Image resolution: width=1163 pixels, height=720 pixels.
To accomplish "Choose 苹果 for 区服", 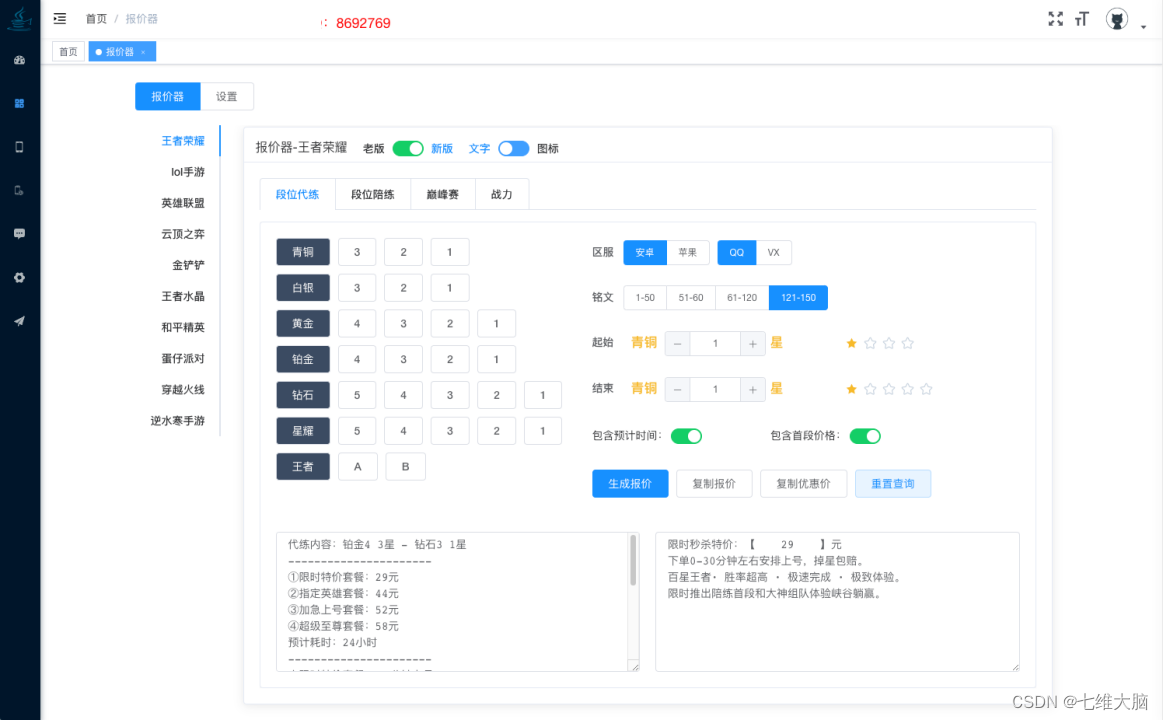I will (x=688, y=253).
